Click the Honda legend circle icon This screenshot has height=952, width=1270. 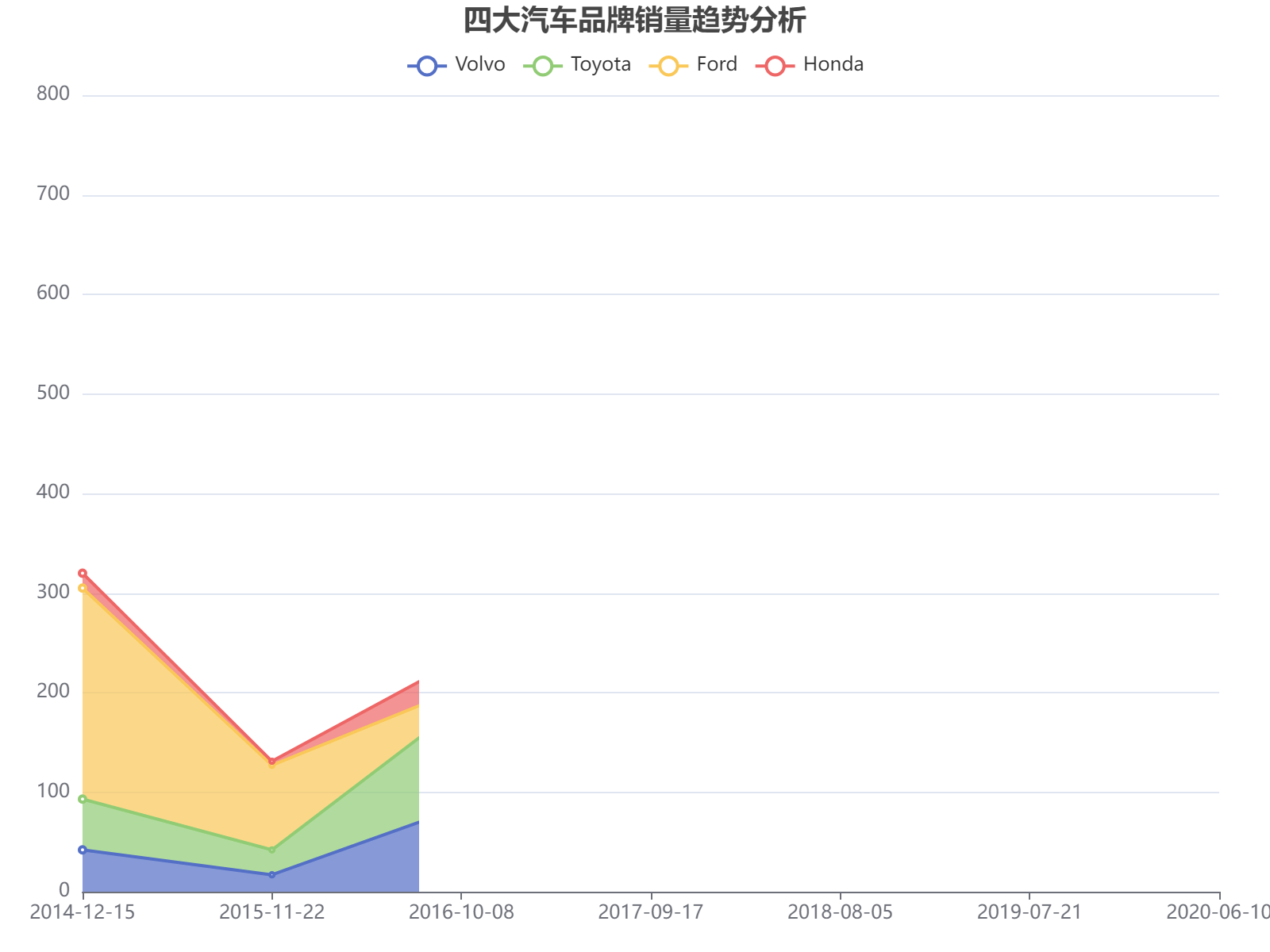coord(776,64)
